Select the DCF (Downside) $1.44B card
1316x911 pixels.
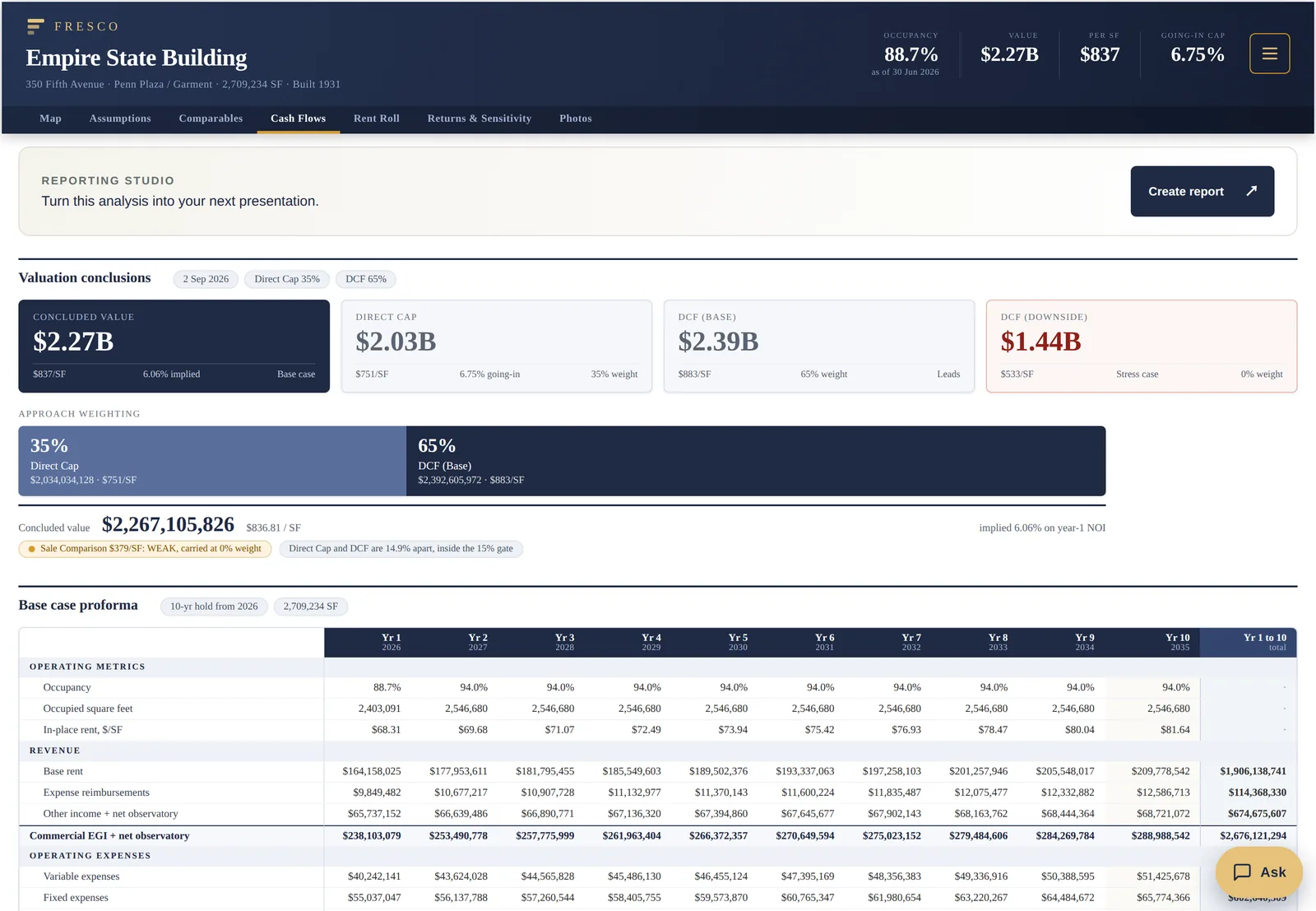pos(1142,346)
